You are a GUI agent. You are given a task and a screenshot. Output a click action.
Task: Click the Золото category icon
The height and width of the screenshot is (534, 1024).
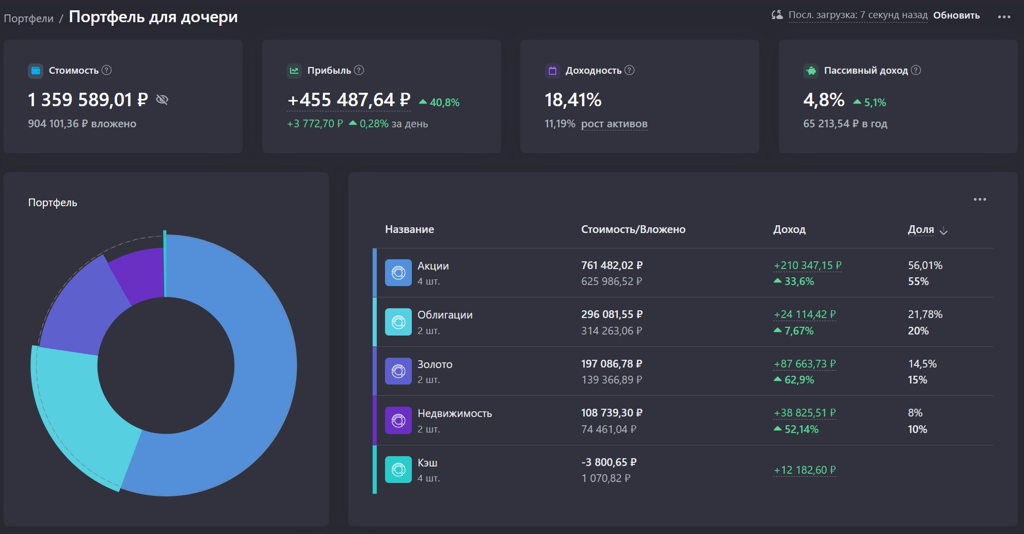(x=398, y=371)
